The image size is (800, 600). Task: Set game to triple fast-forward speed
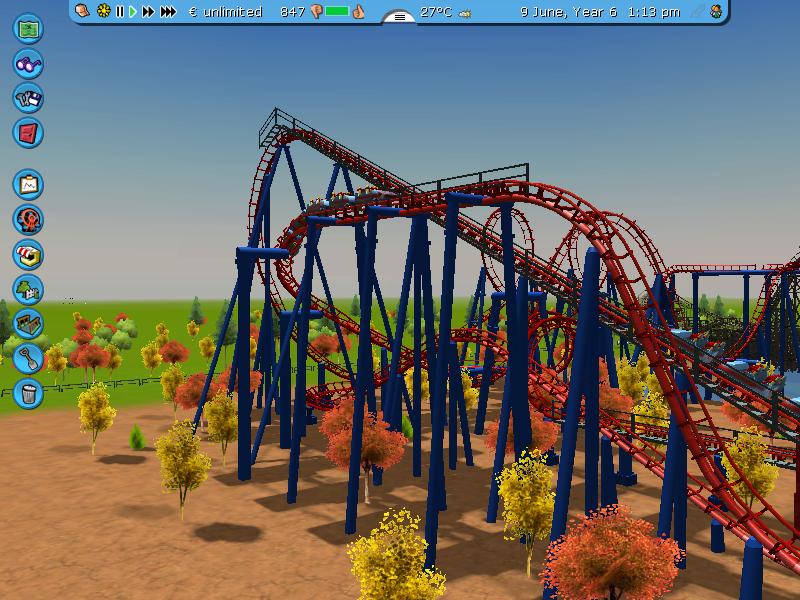168,11
